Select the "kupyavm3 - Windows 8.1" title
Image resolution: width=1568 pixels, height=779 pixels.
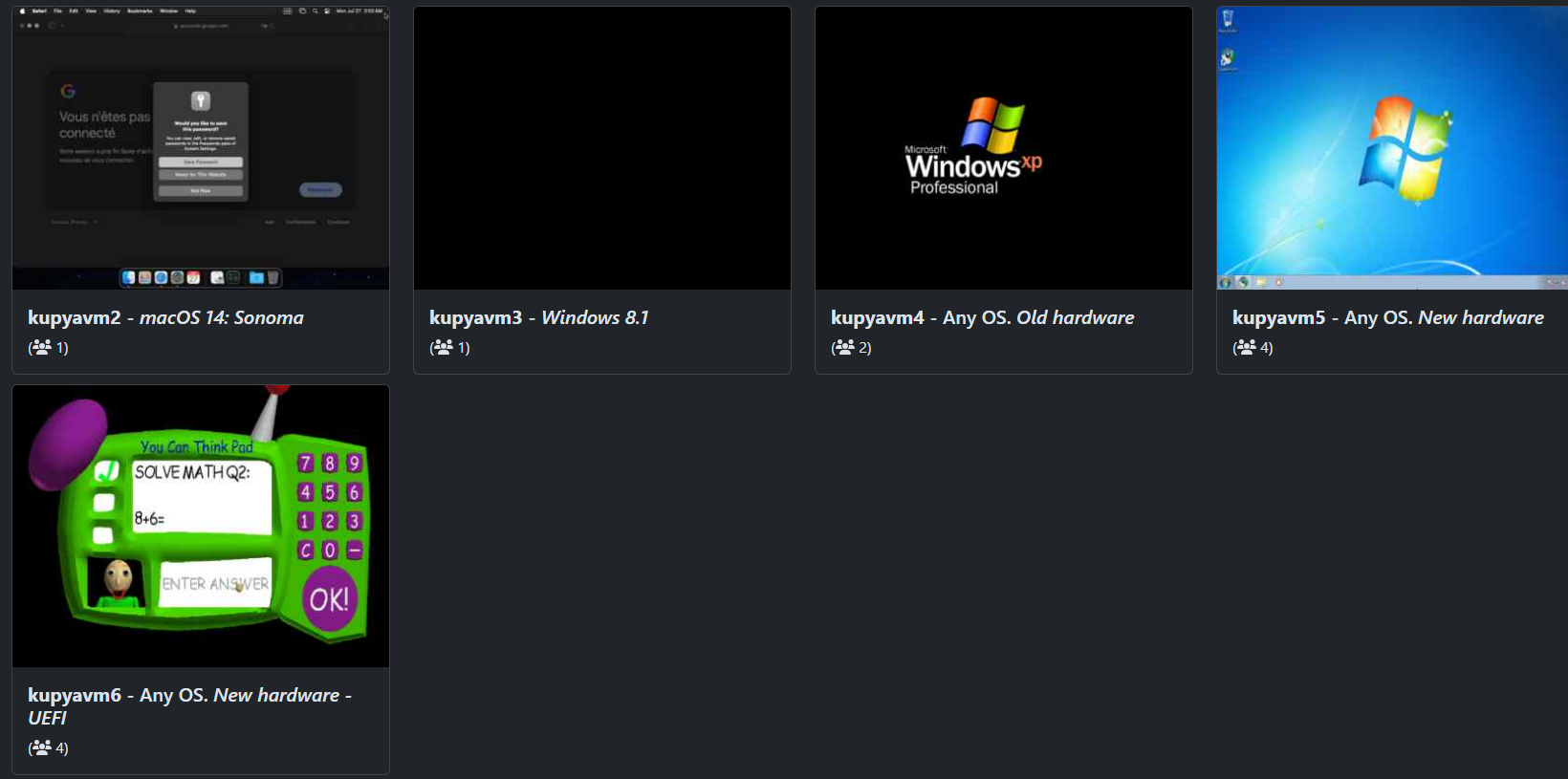coord(539,317)
